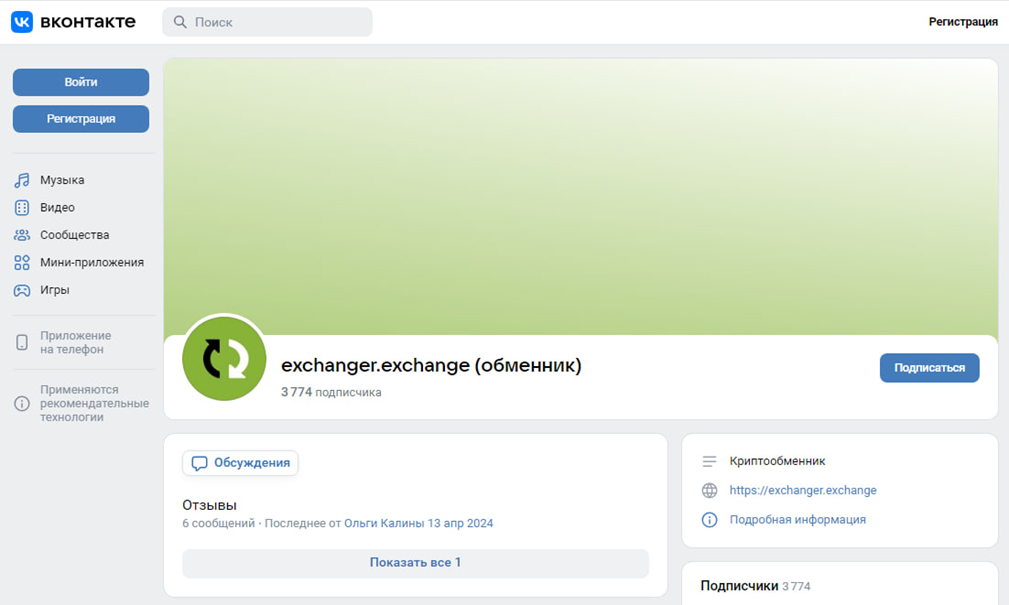Click the Игры gamepad icon
This screenshot has width=1009, height=605.
pyautogui.click(x=22, y=290)
